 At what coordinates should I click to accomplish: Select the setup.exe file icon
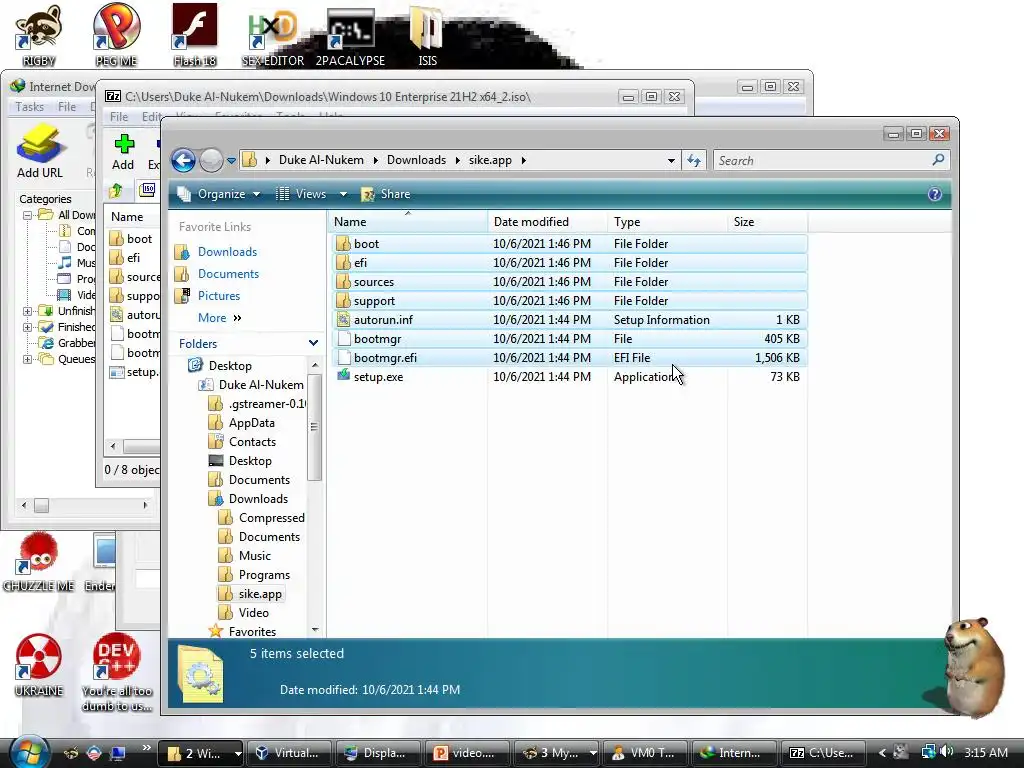(344, 376)
